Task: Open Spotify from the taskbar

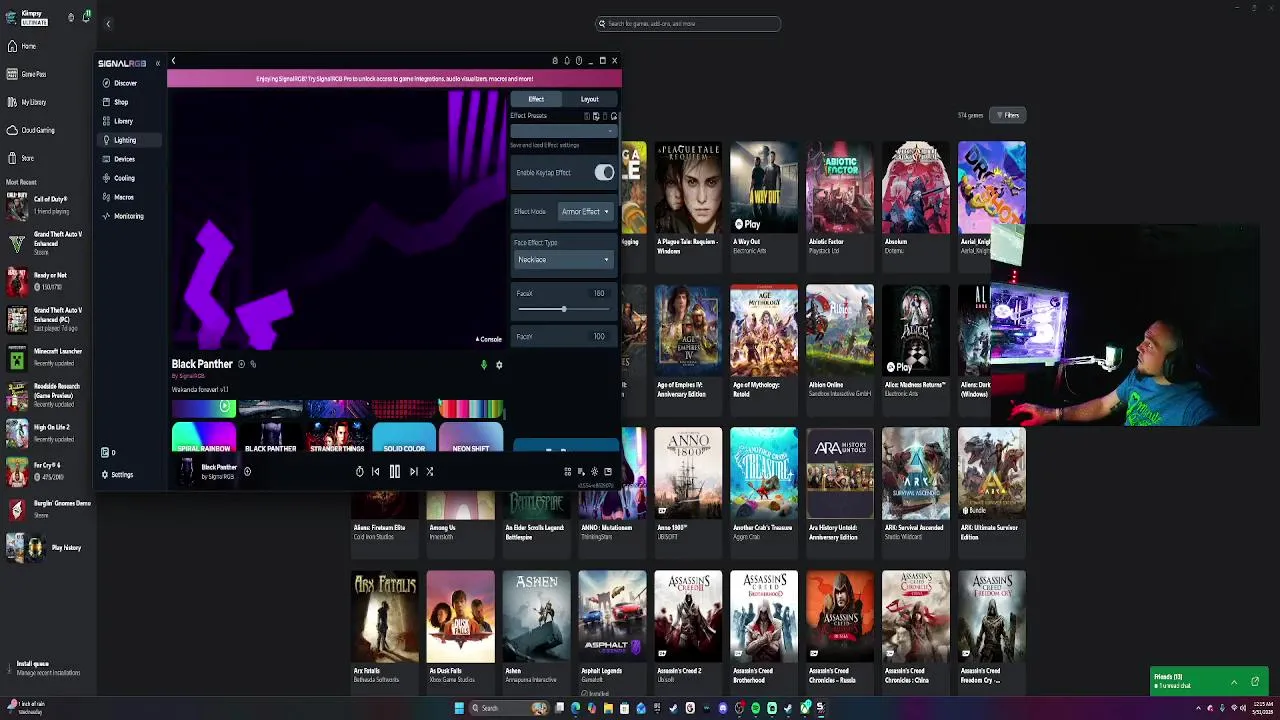Action: [x=755, y=708]
